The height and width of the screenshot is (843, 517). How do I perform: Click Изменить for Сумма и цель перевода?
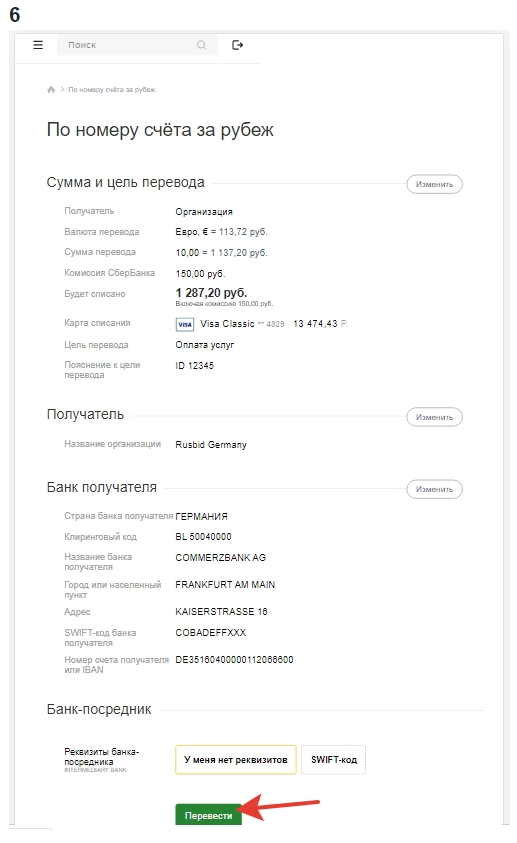434,184
